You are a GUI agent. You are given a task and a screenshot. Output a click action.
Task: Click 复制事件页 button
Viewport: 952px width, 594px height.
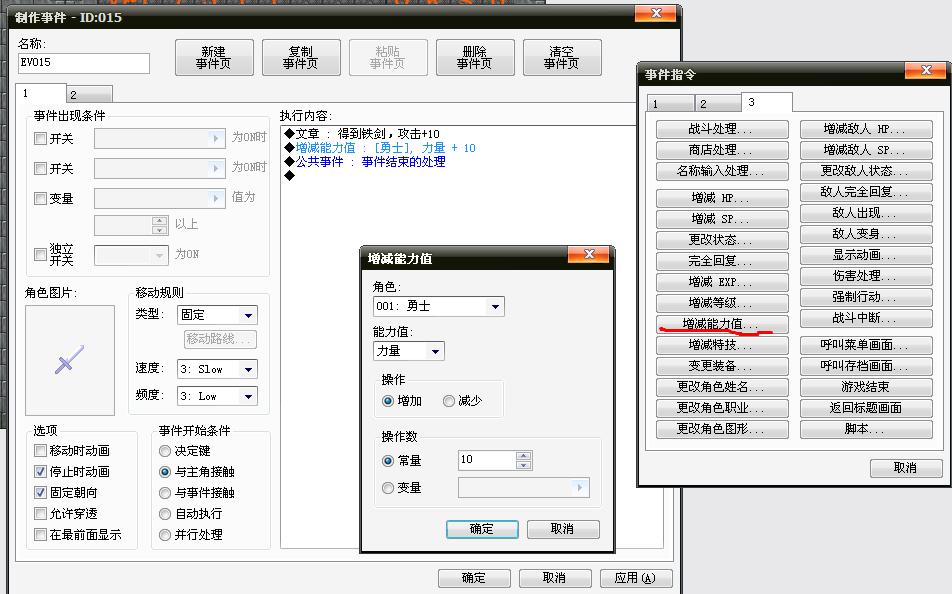point(301,58)
